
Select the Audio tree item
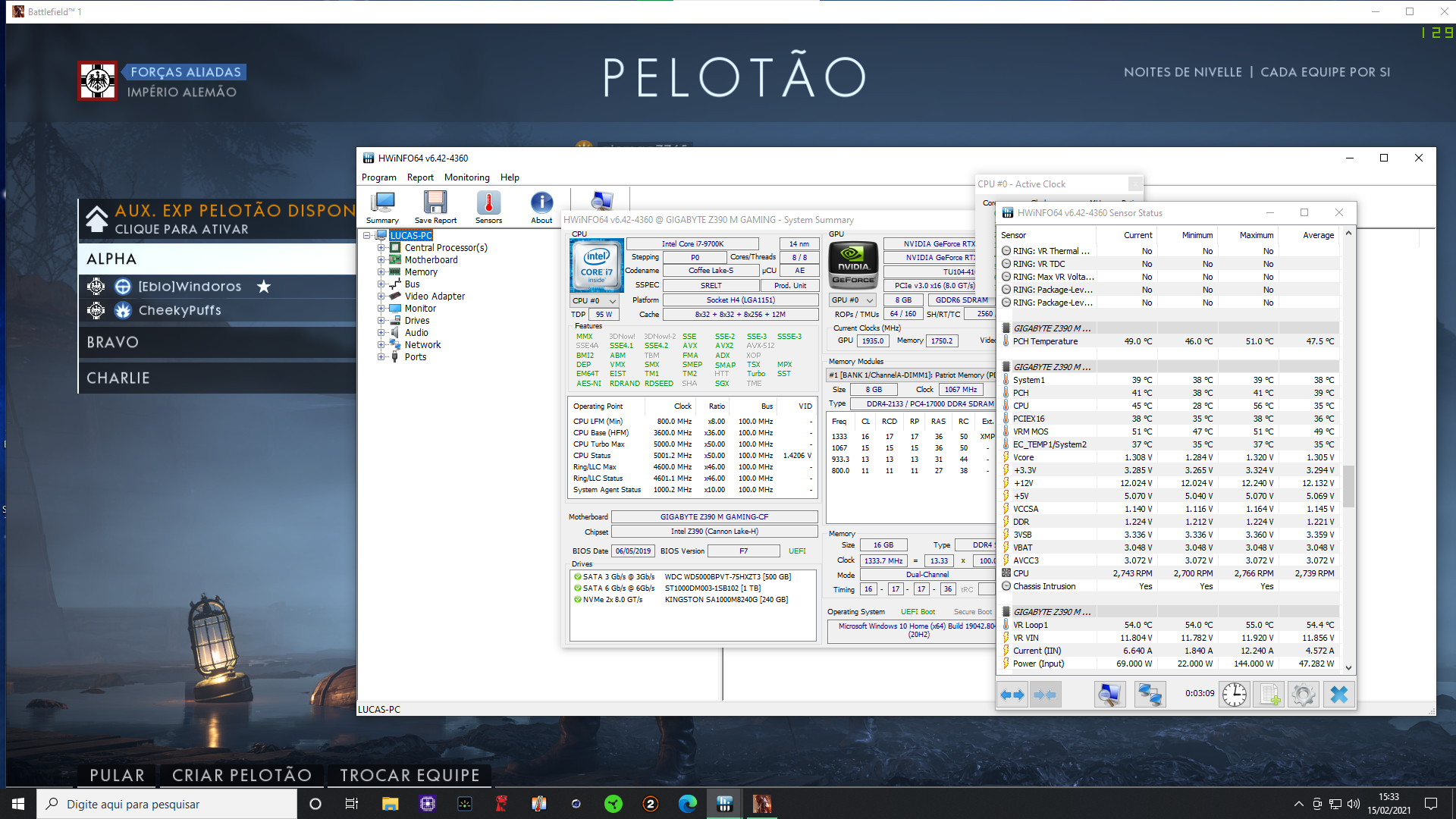(x=416, y=333)
